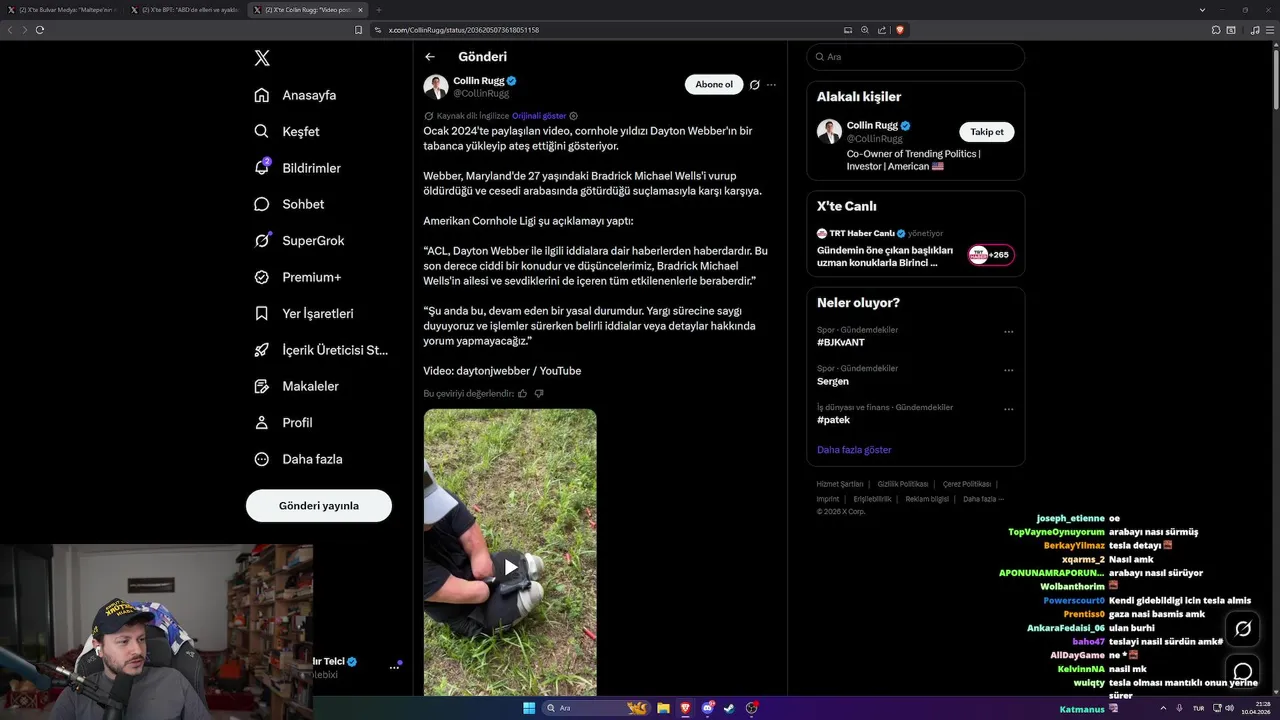Open Steam from the taskbar
The height and width of the screenshot is (720, 1280).
[x=730, y=708]
